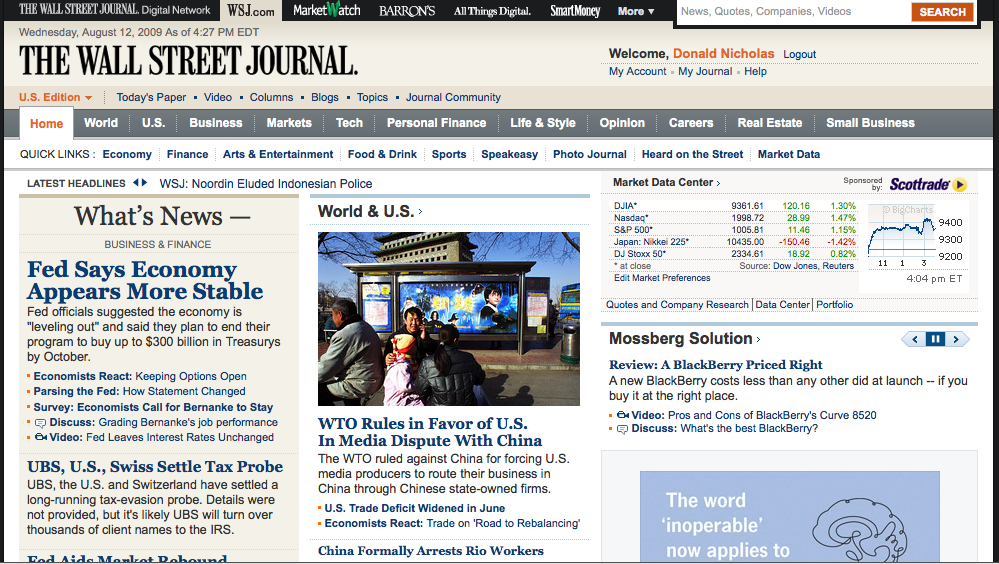Click Edit Market Preferences
999x564 pixels.
coord(662,278)
